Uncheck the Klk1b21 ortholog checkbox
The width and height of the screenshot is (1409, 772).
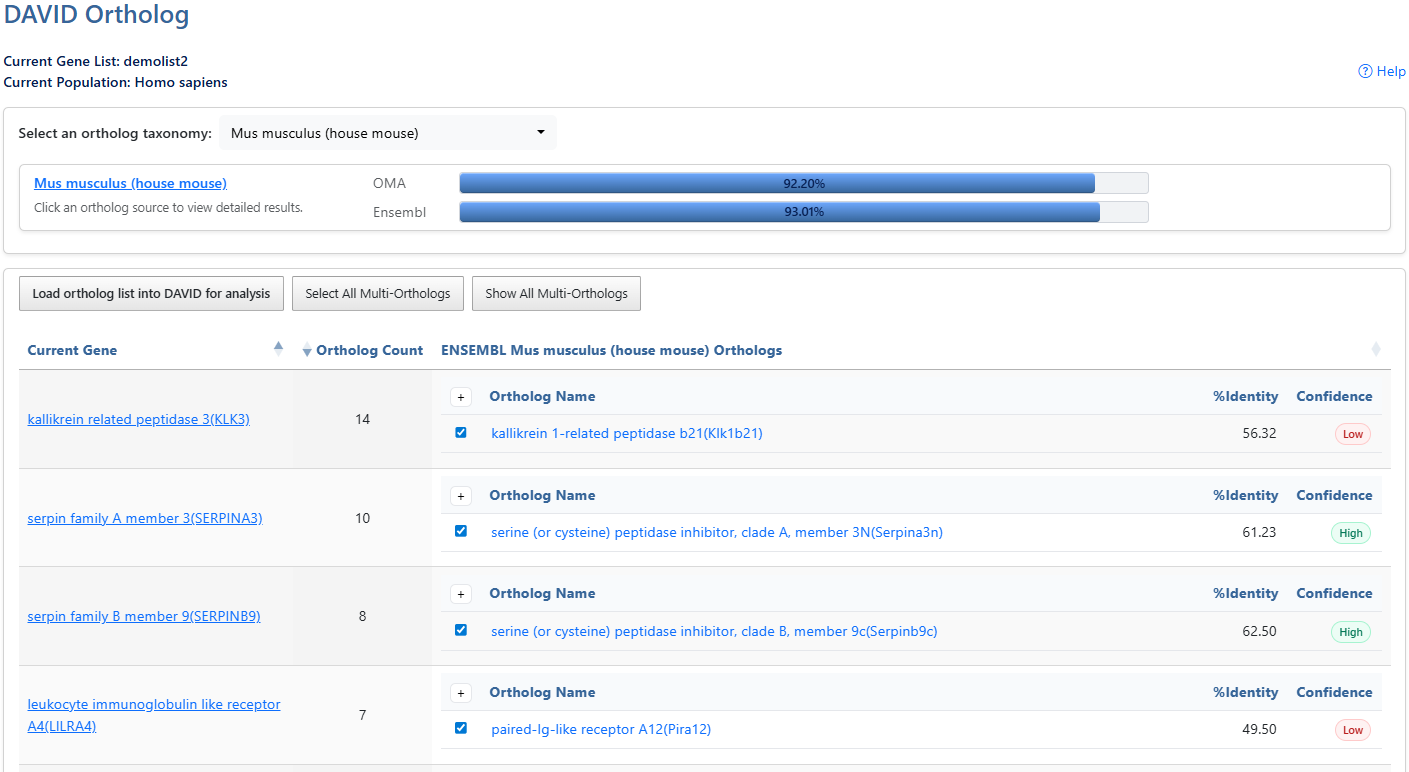(x=461, y=433)
